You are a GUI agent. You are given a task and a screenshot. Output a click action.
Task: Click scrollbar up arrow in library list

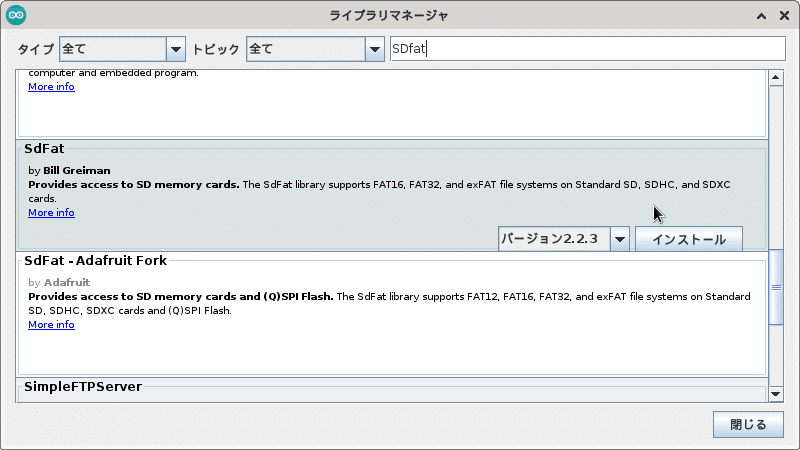776,78
